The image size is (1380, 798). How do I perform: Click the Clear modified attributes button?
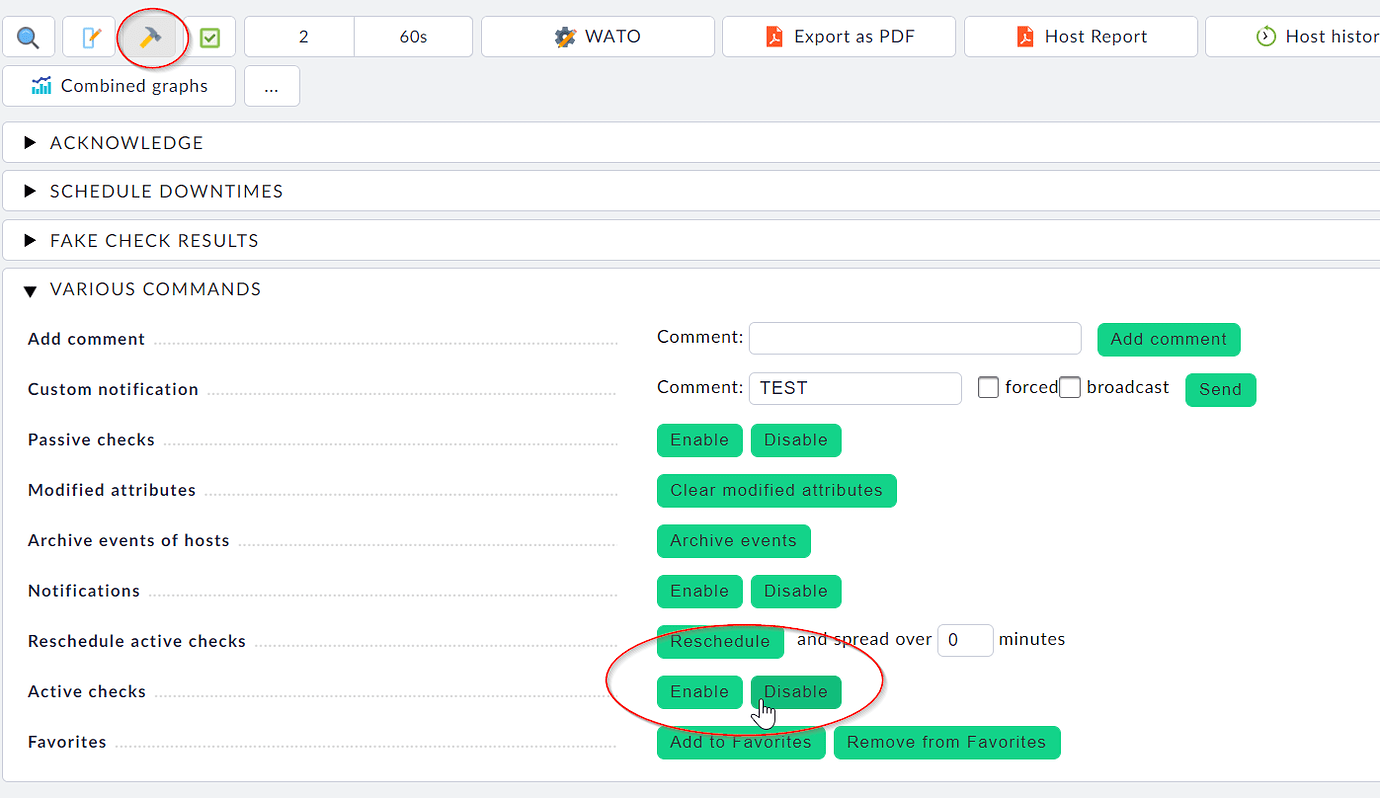coord(776,490)
